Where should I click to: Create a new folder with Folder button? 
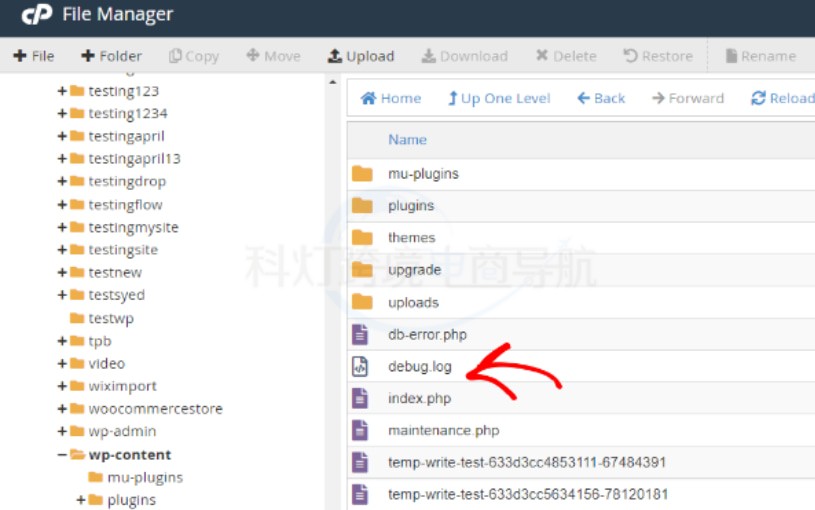click(111, 56)
